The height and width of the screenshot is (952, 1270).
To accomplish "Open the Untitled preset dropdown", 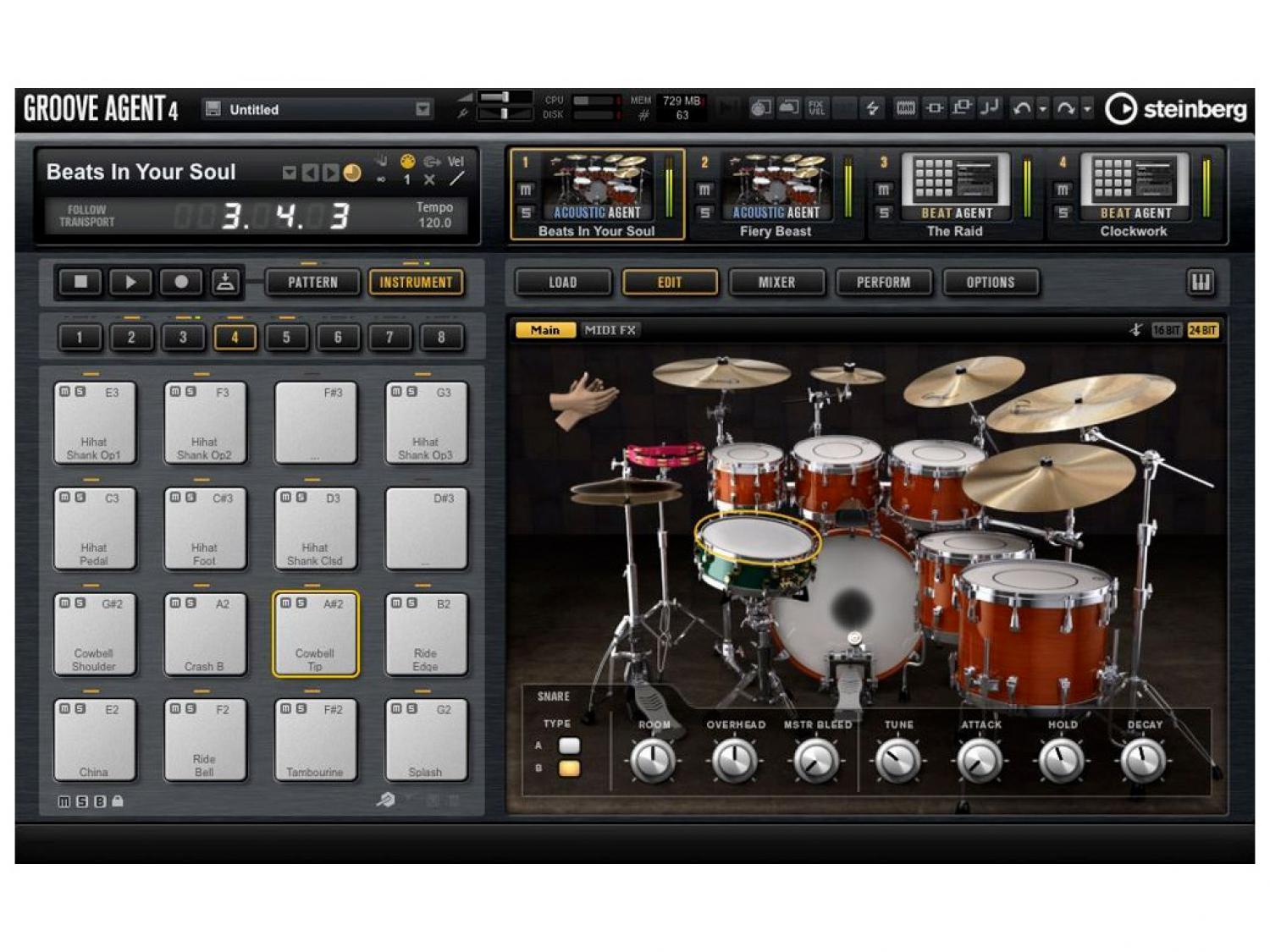I will 422,109.
